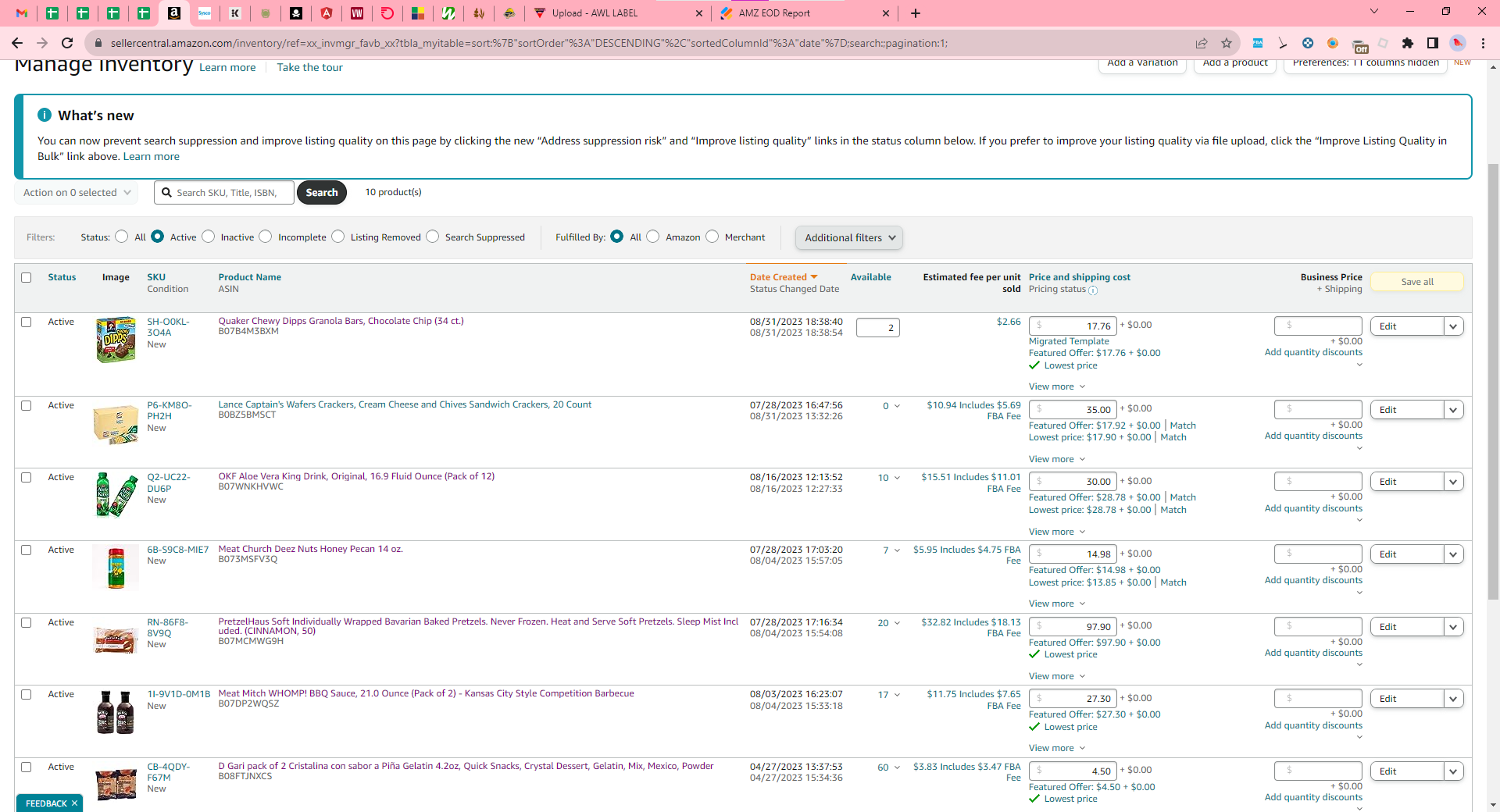
Task: Open the Chrome profile avatar
Action: point(1458,43)
